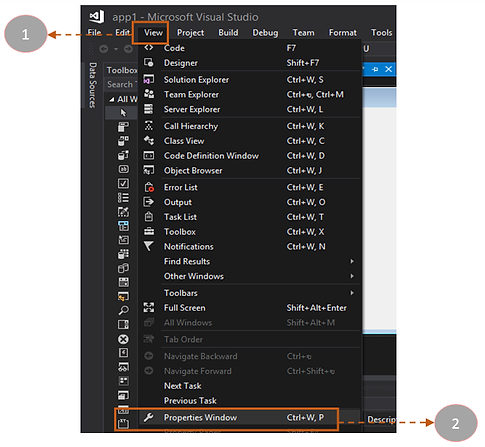
Task: Collapse the All W… Toolbox group
Action: (112, 99)
